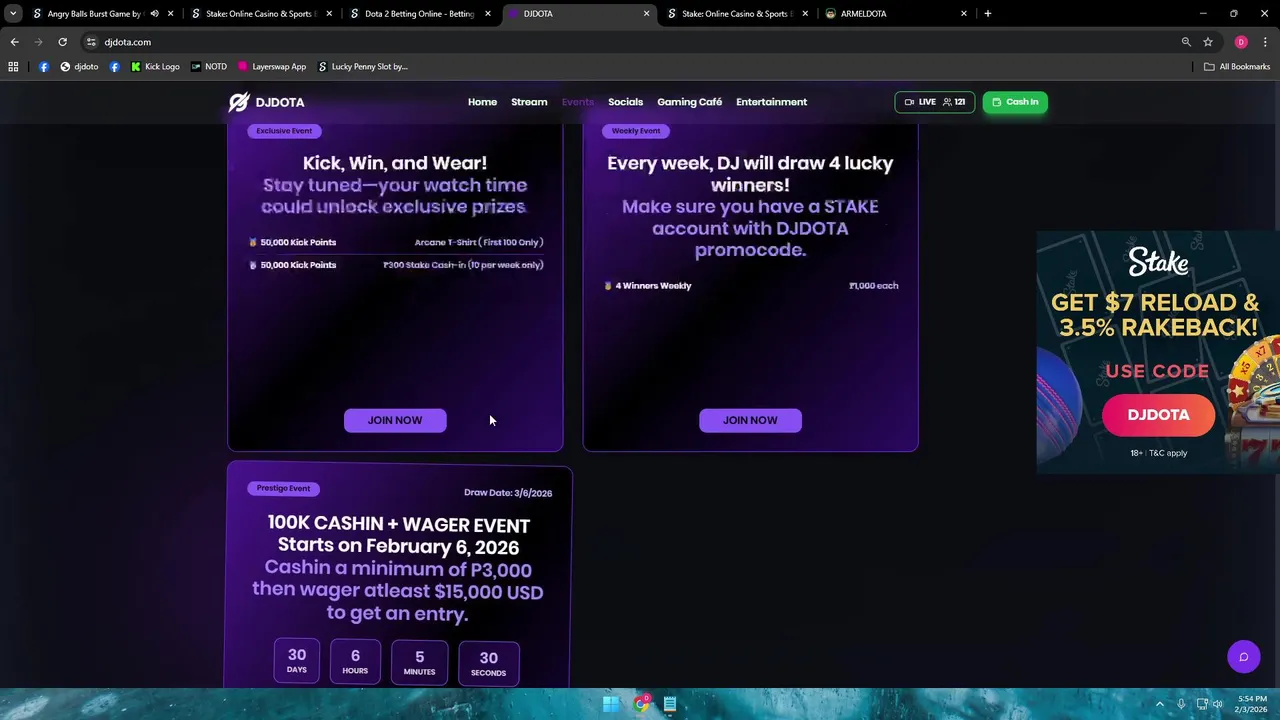
Task: Click the Draw Date: 3/6/2026 text
Action: (508, 492)
